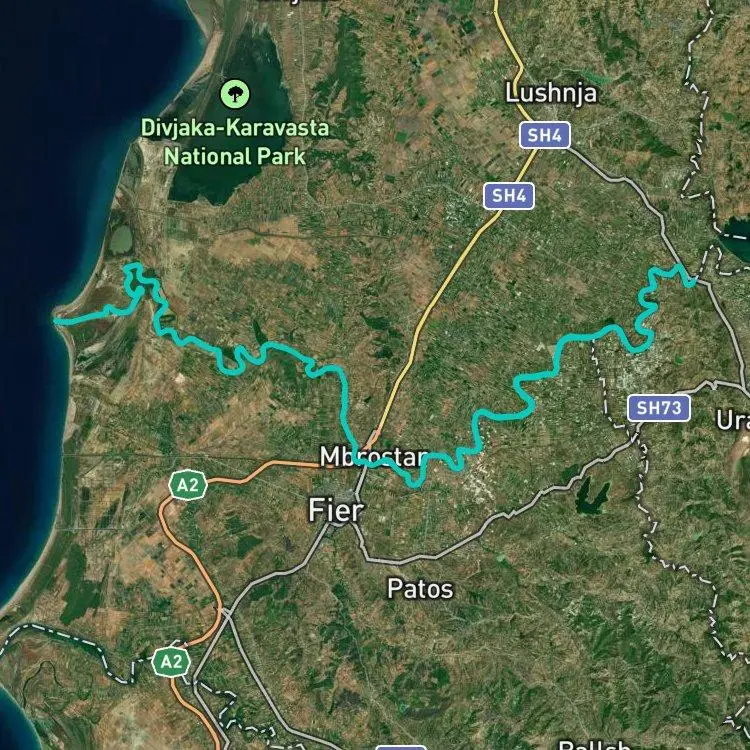Click the Divjaka-Karavasta National Park tree icon

(x=235, y=94)
